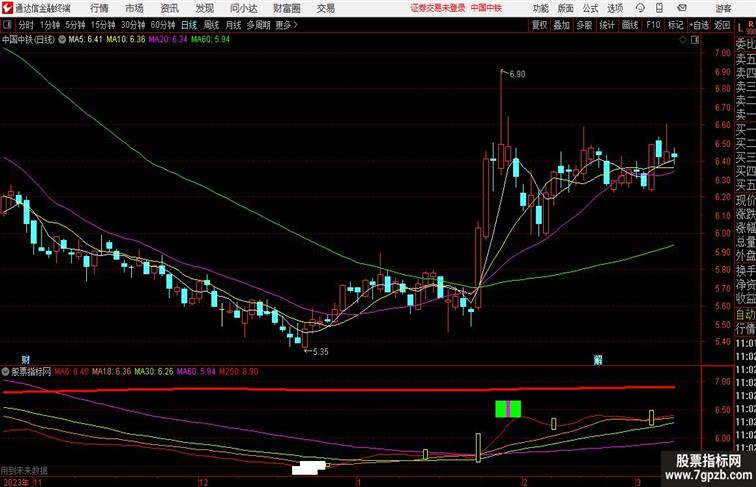Image resolution: width=756 pixels, height=487 pixels.
Task: Switch to 1分钟 period tab
Action: [50, 25]
